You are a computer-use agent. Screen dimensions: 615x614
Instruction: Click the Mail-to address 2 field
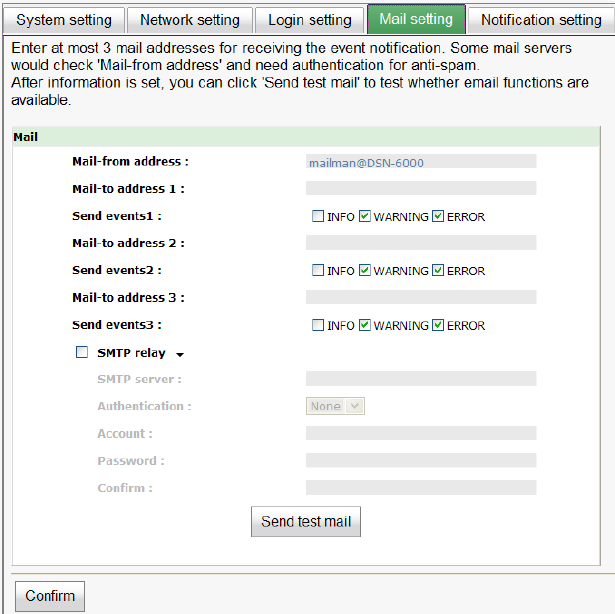[x=421, y=243]
